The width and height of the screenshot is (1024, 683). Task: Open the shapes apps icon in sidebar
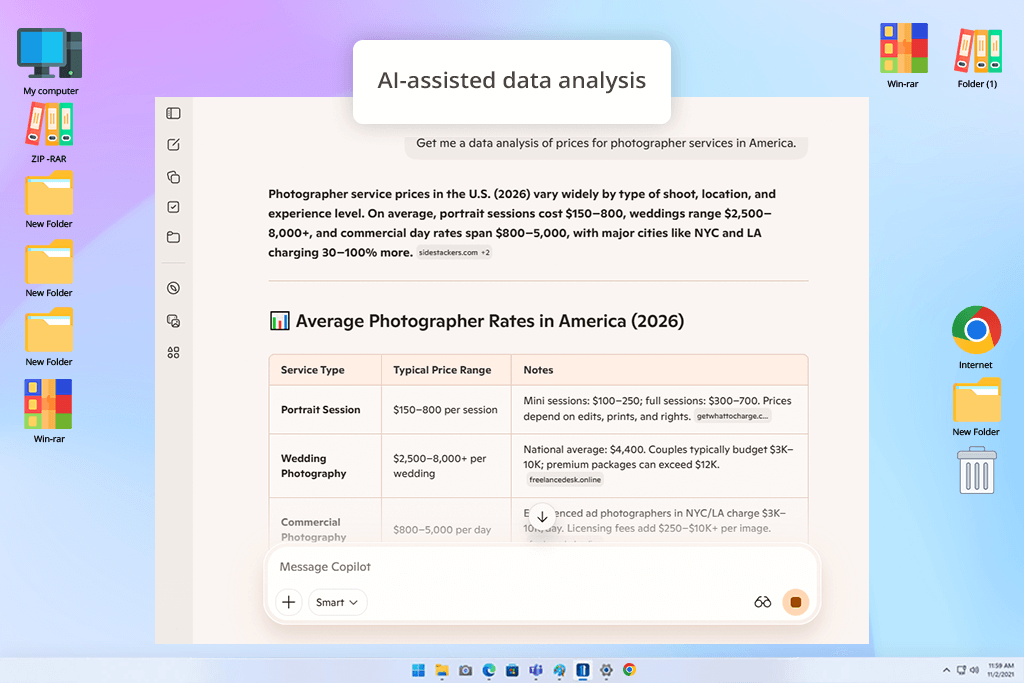173,353
